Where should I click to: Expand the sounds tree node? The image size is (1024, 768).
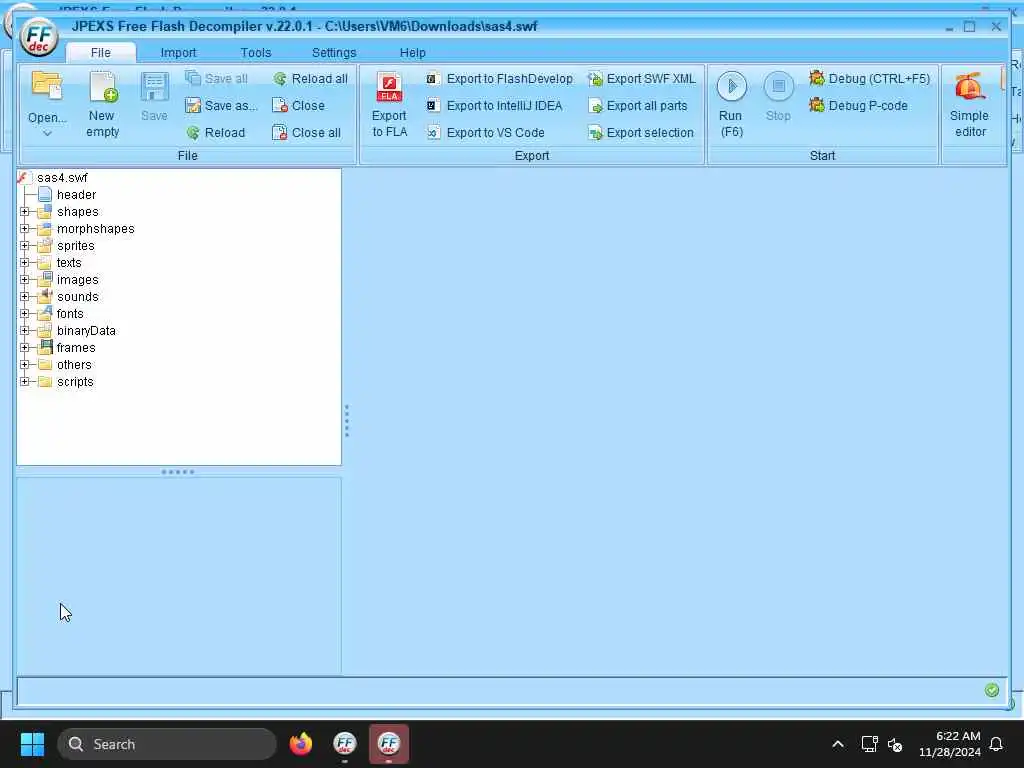[x=25, y=296]
